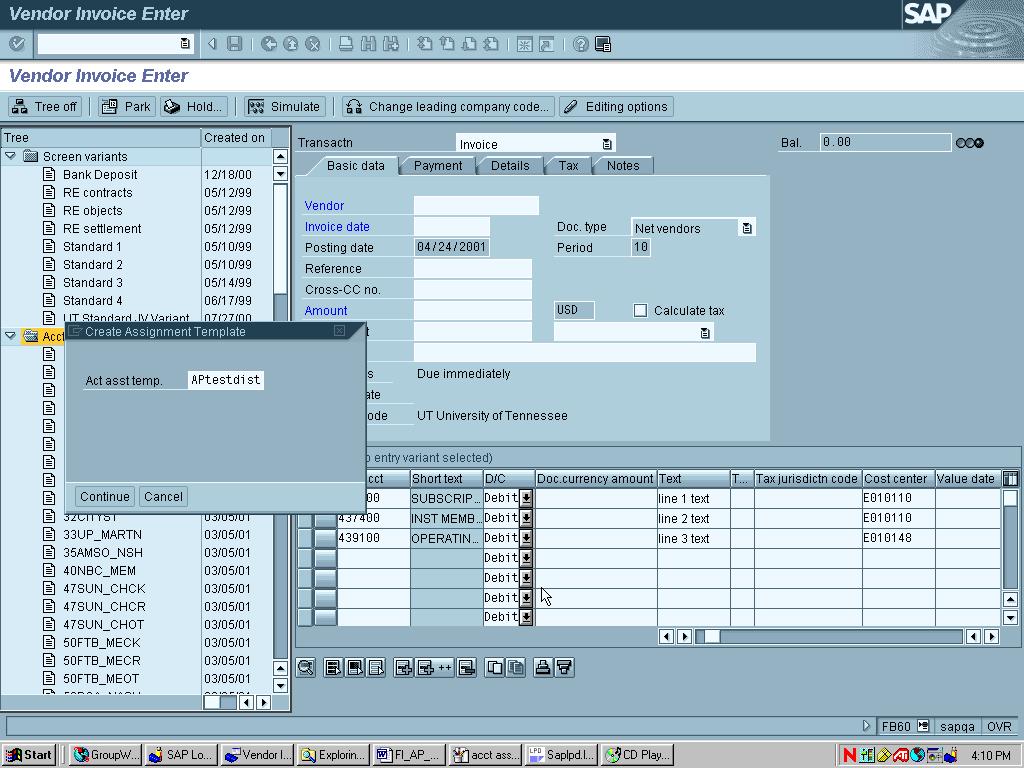Click the green Enter checkmark icon
This screenshot has height=768, width=1024.
coord(17,44)
